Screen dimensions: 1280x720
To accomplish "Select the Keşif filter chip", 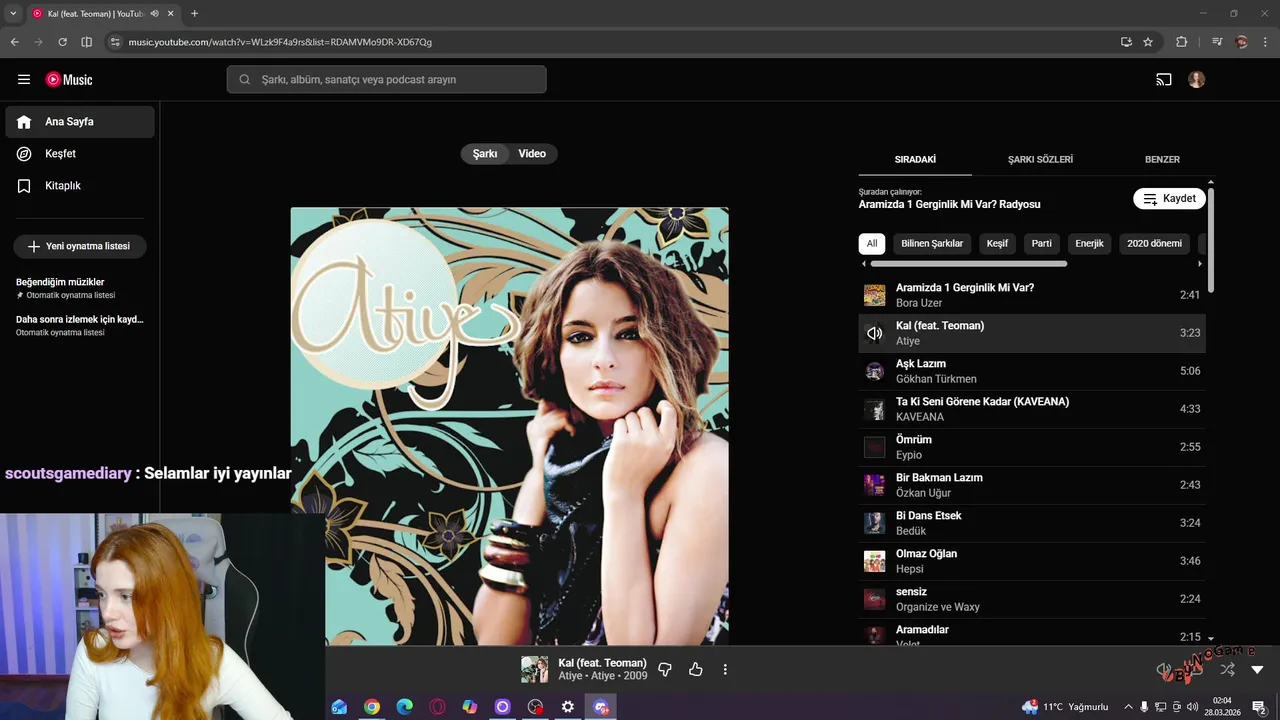I will click(997, 243).
